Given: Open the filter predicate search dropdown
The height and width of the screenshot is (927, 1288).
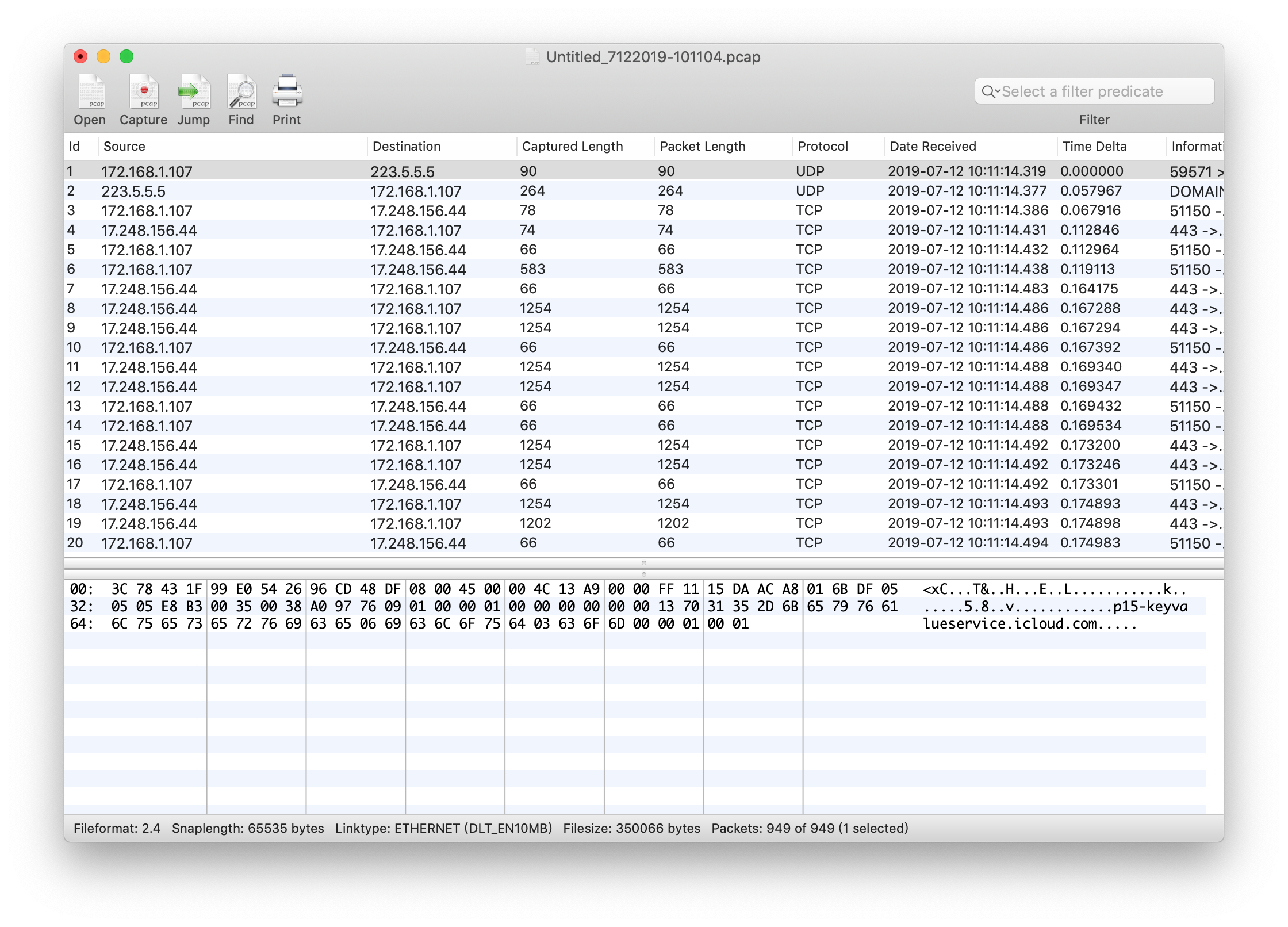Looking at the screenshot, I should point(990,91).
